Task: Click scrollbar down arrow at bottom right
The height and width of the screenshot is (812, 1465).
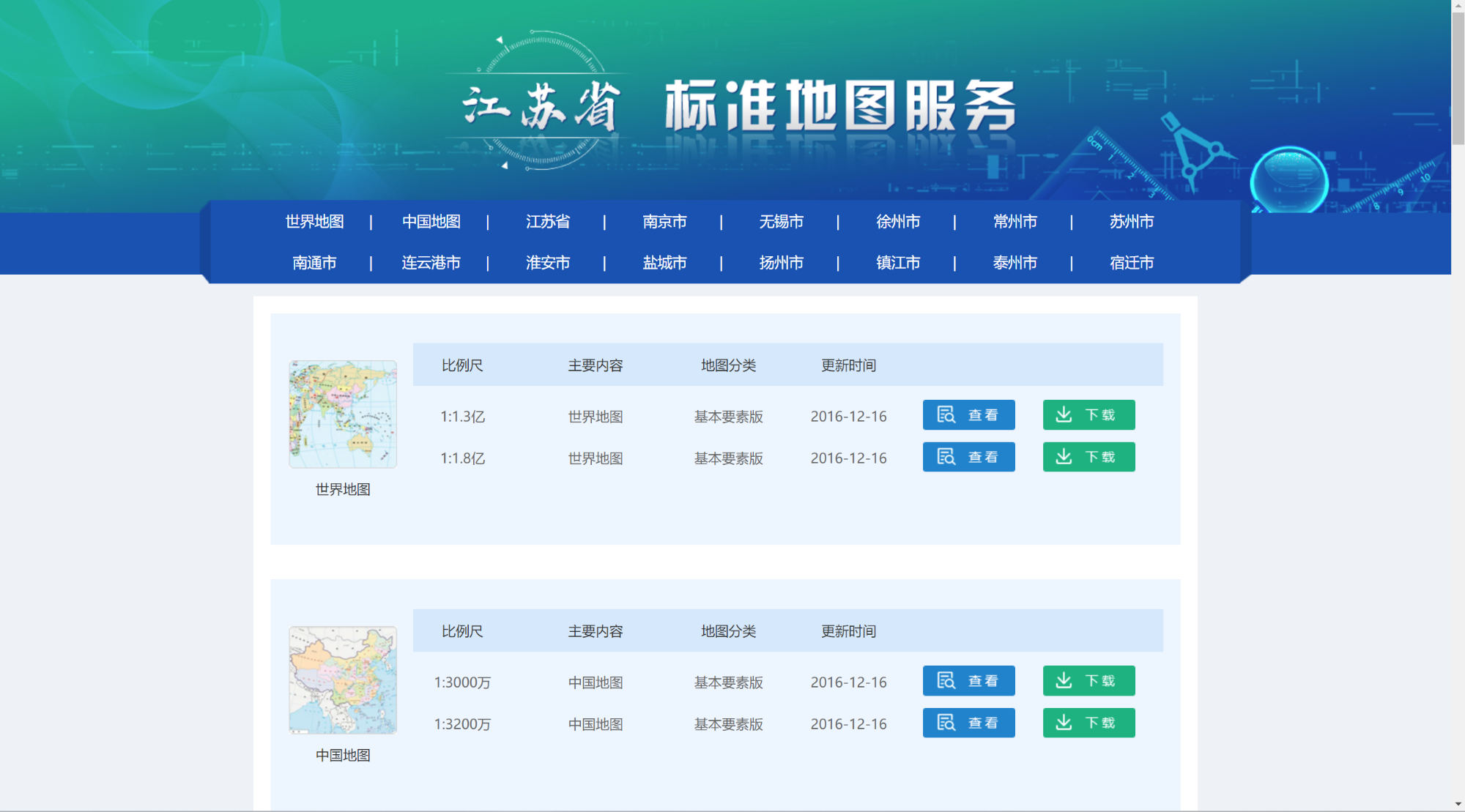Action: pyautogui.click(x=1458, y=805)
